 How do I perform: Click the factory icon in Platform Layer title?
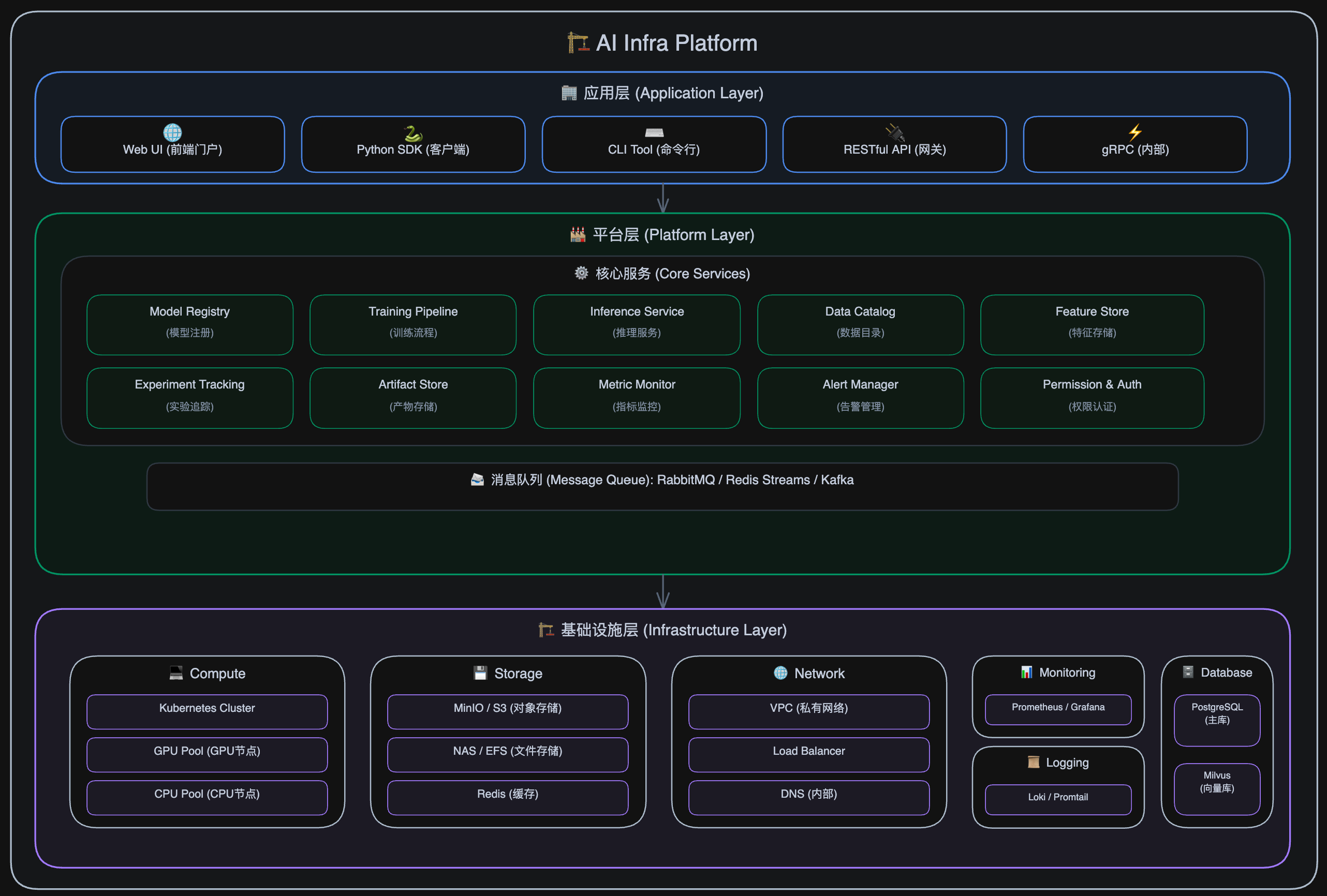[578, 234]
